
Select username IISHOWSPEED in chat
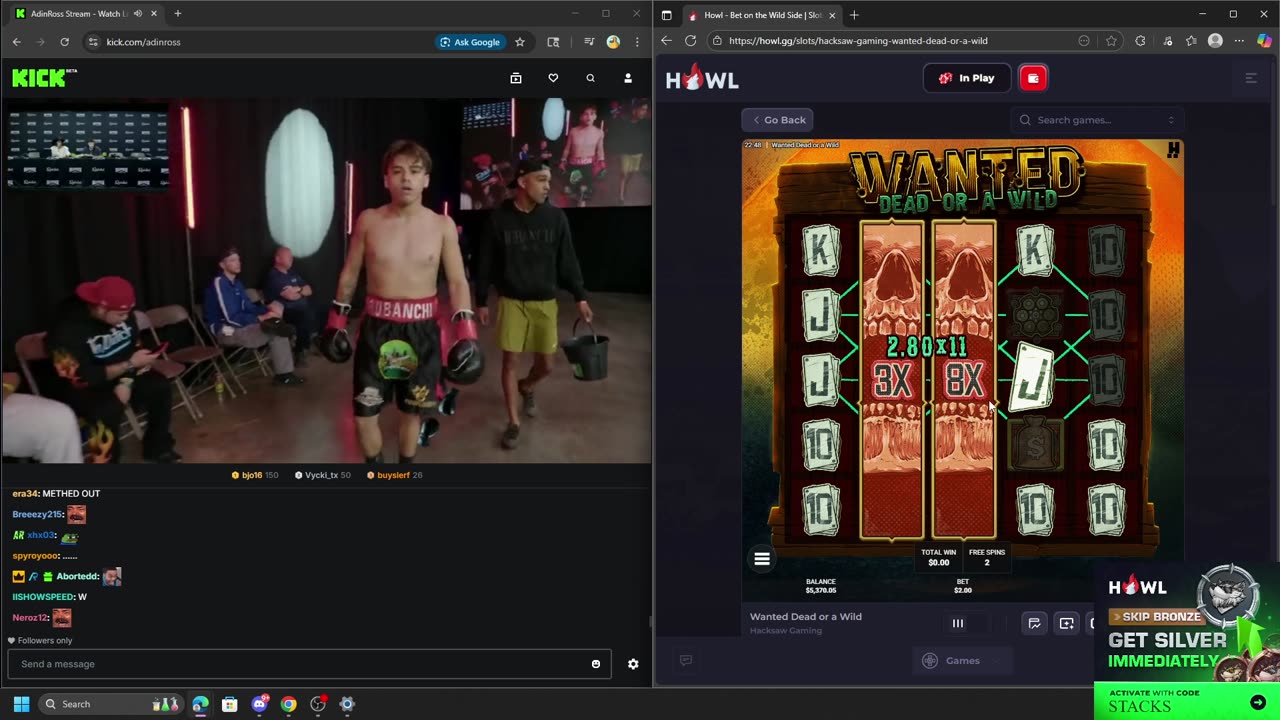pos(43,597)
